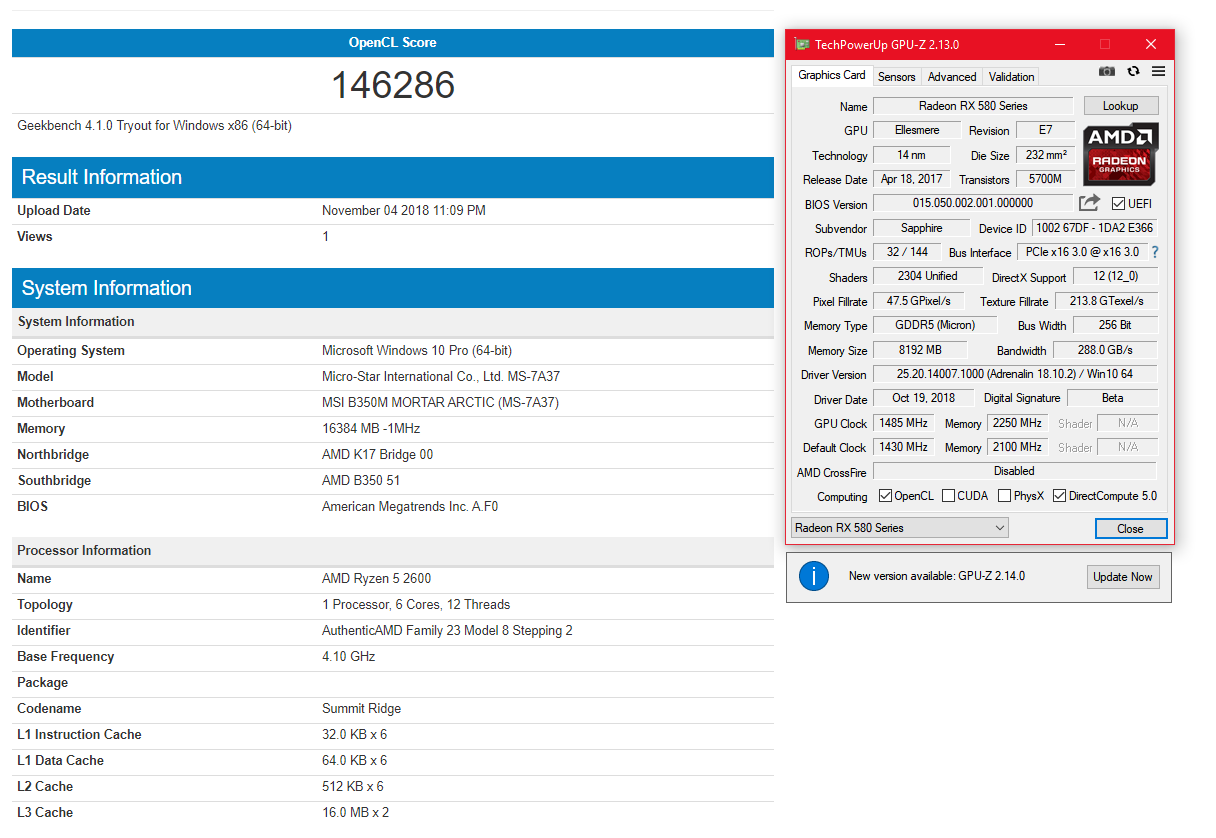Click the Die Size 232 mm² field
The height and width of the screenshot is (838, 1216).
[x=1046, y=155]
